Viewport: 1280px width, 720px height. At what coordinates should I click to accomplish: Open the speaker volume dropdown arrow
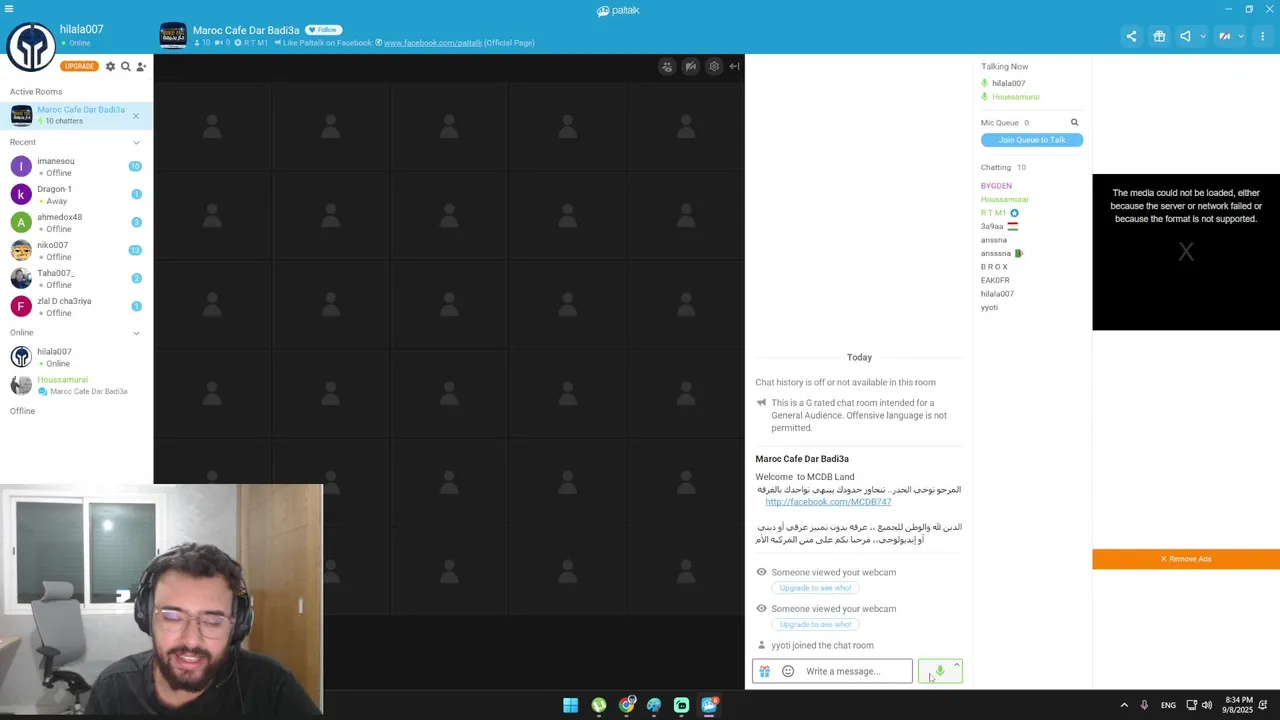point(1202,36)
